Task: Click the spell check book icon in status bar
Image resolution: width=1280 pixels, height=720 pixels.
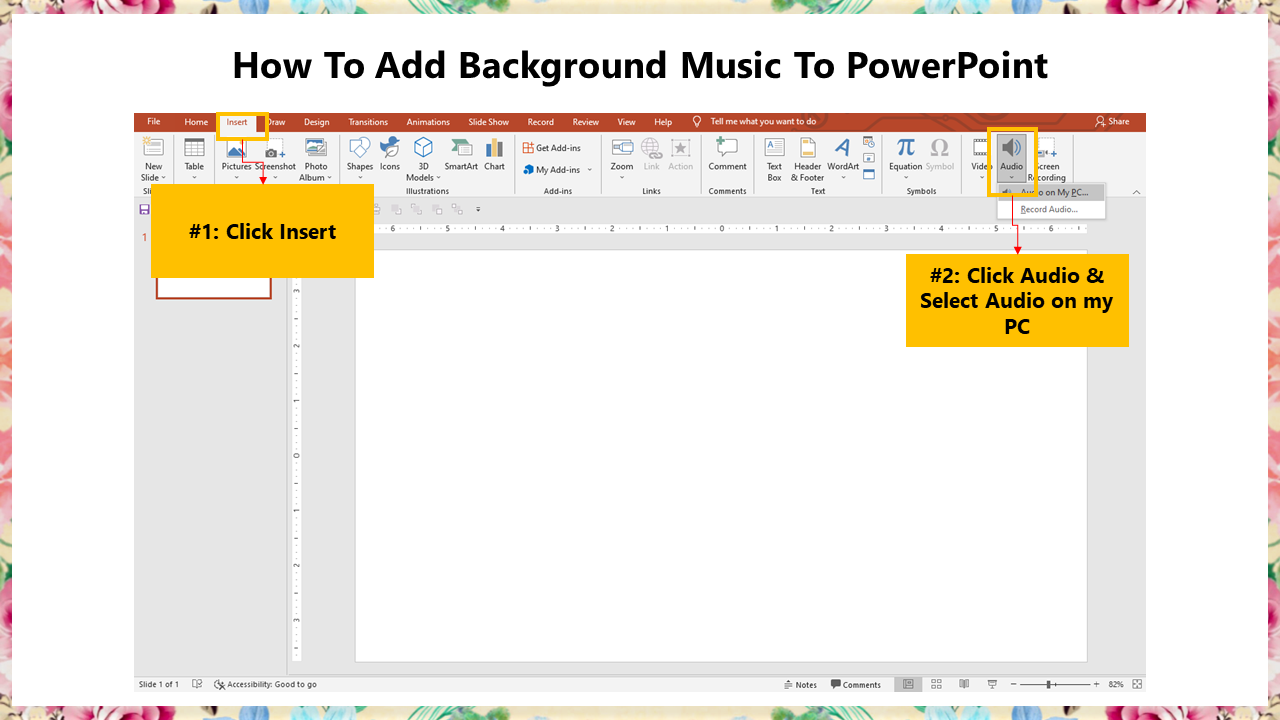Action: click(197, 684)
